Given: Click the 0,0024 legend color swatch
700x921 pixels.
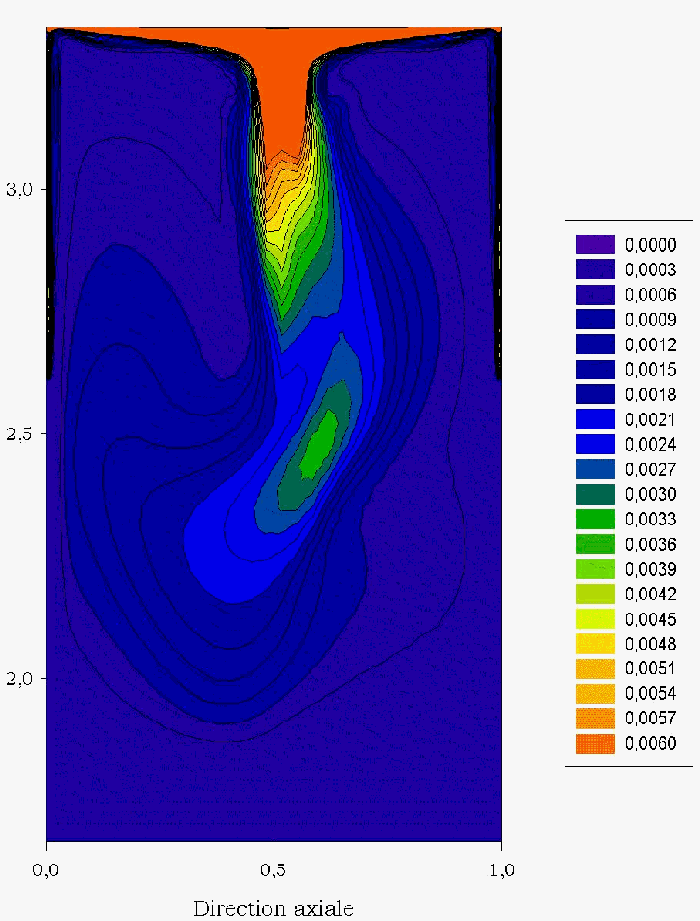Looking at the screenshot, I should tap(595, 444).
